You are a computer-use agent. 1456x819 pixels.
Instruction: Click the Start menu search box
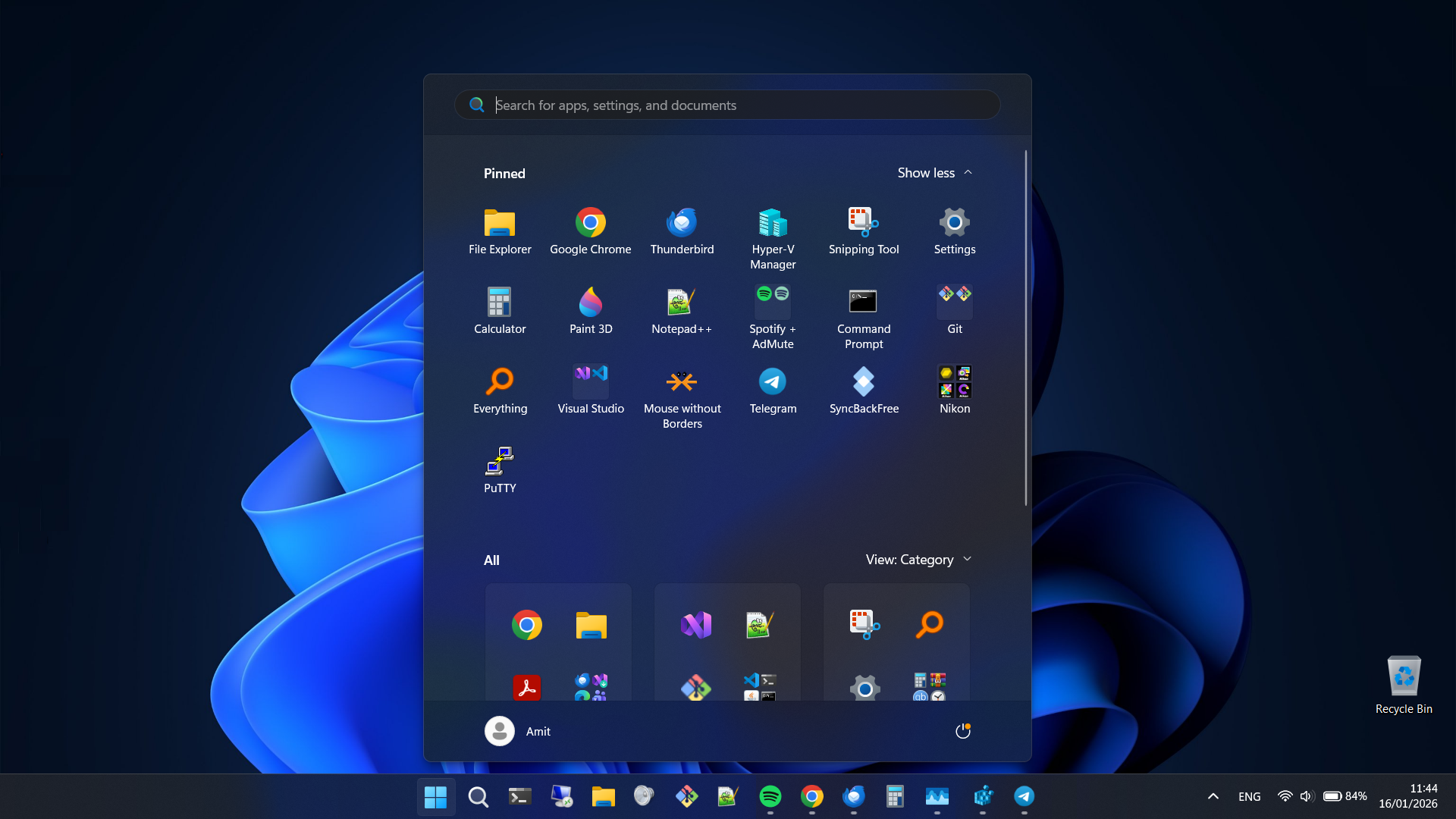point(727,105)
